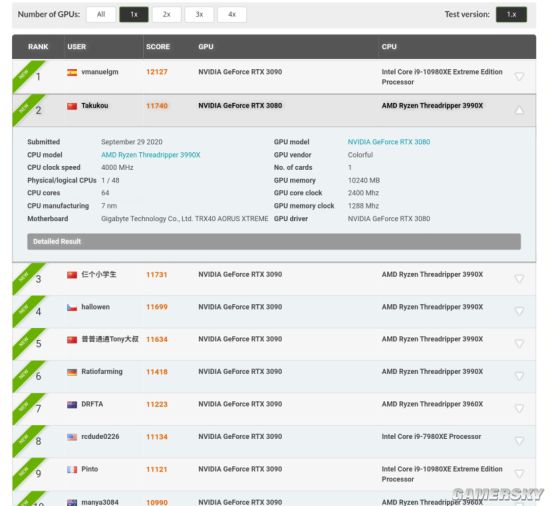Click the motherboard TRX40 AORUS XTREME value
Viewport: 550px width, 506px height.
click(x=185, y=218)
